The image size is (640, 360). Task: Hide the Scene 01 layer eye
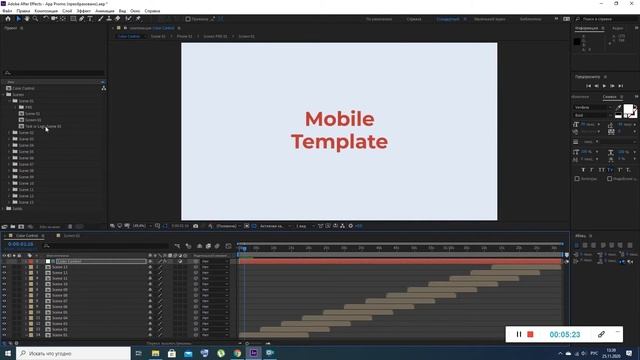pyautogui.click(x=4, y=335)
